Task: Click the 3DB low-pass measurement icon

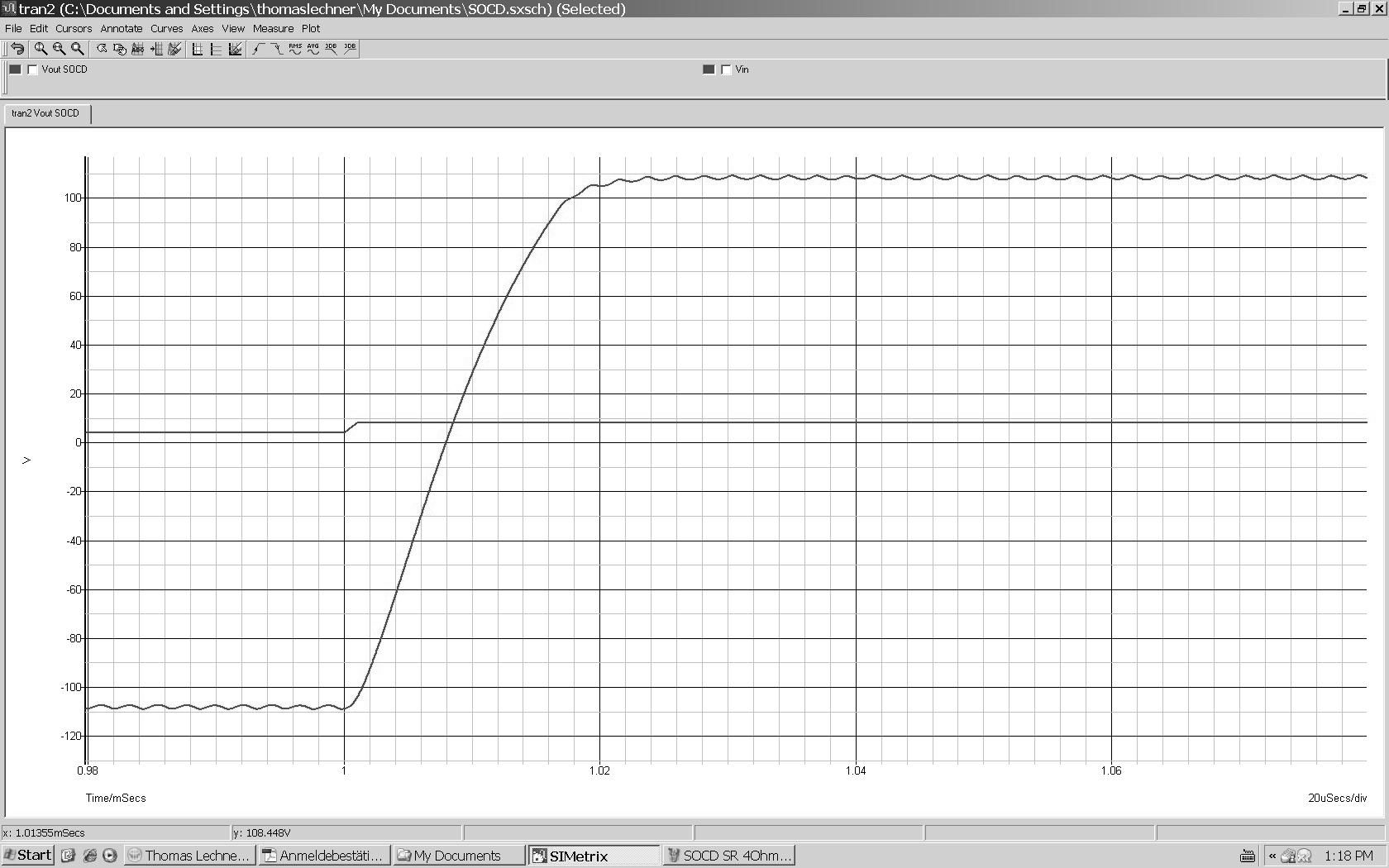Action: [x=332, y=49]
